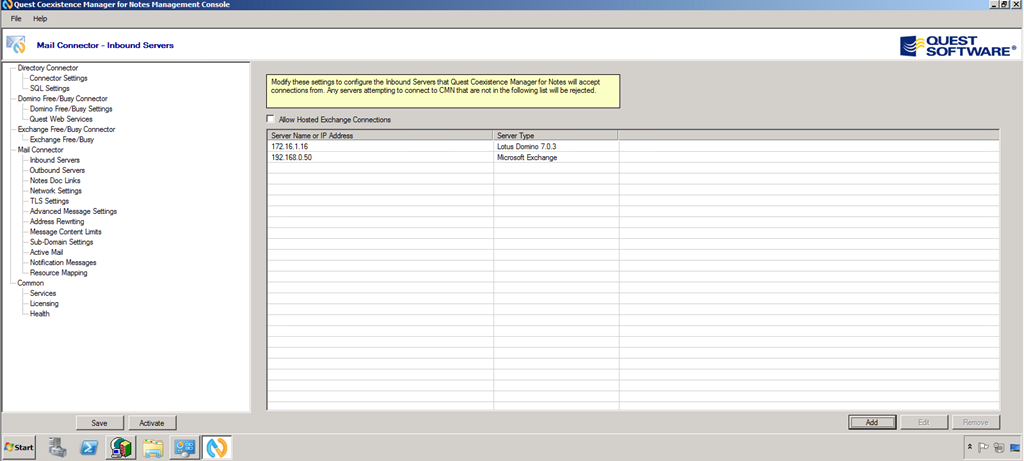Open Windows Explorer folder on taskbar
The width and height of the screenshot is (1024, 461).
point(153,447)
